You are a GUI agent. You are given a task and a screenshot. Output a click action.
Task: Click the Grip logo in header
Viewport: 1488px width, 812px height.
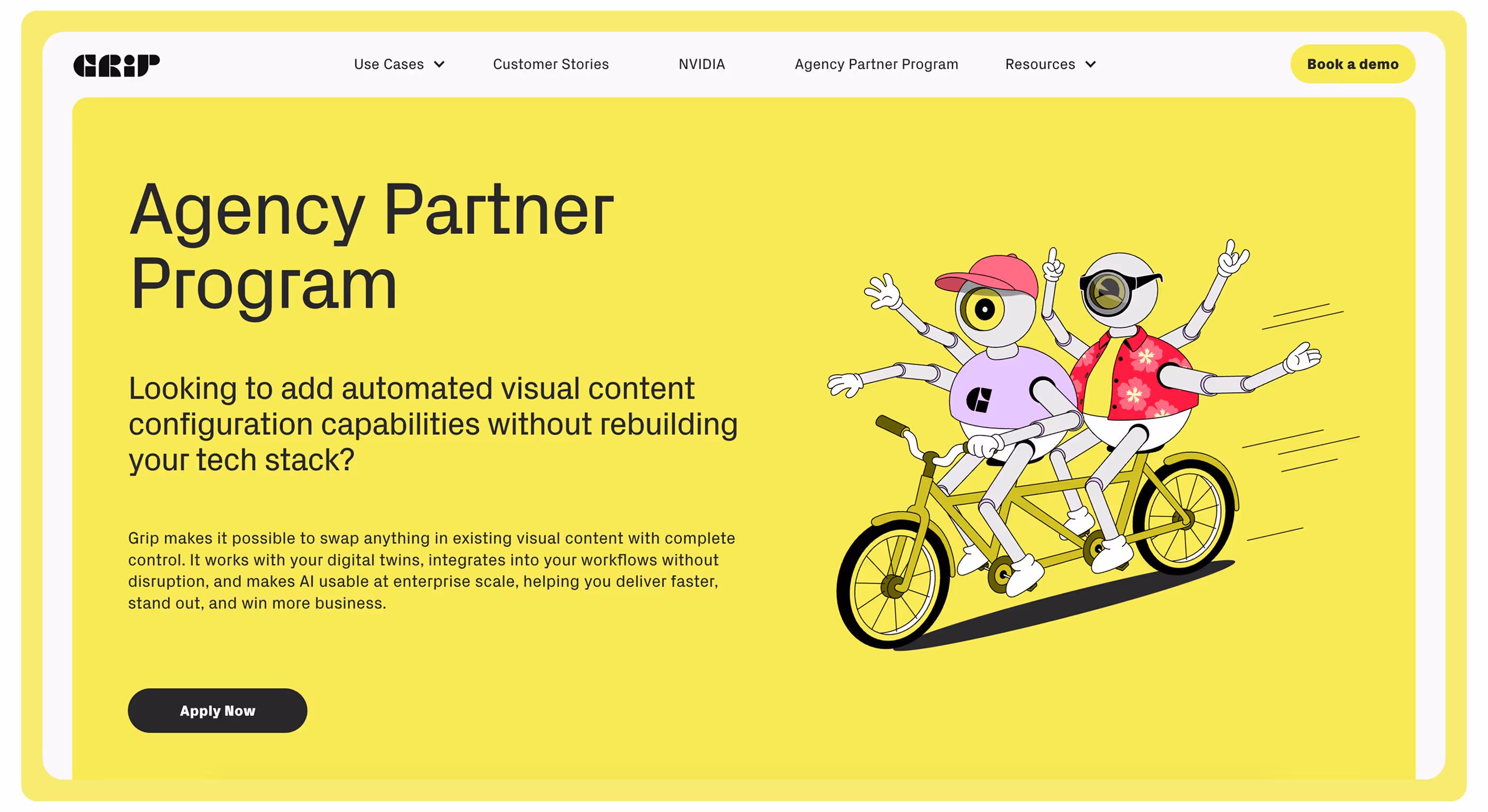pyautogui.click(x=116, y=65)
